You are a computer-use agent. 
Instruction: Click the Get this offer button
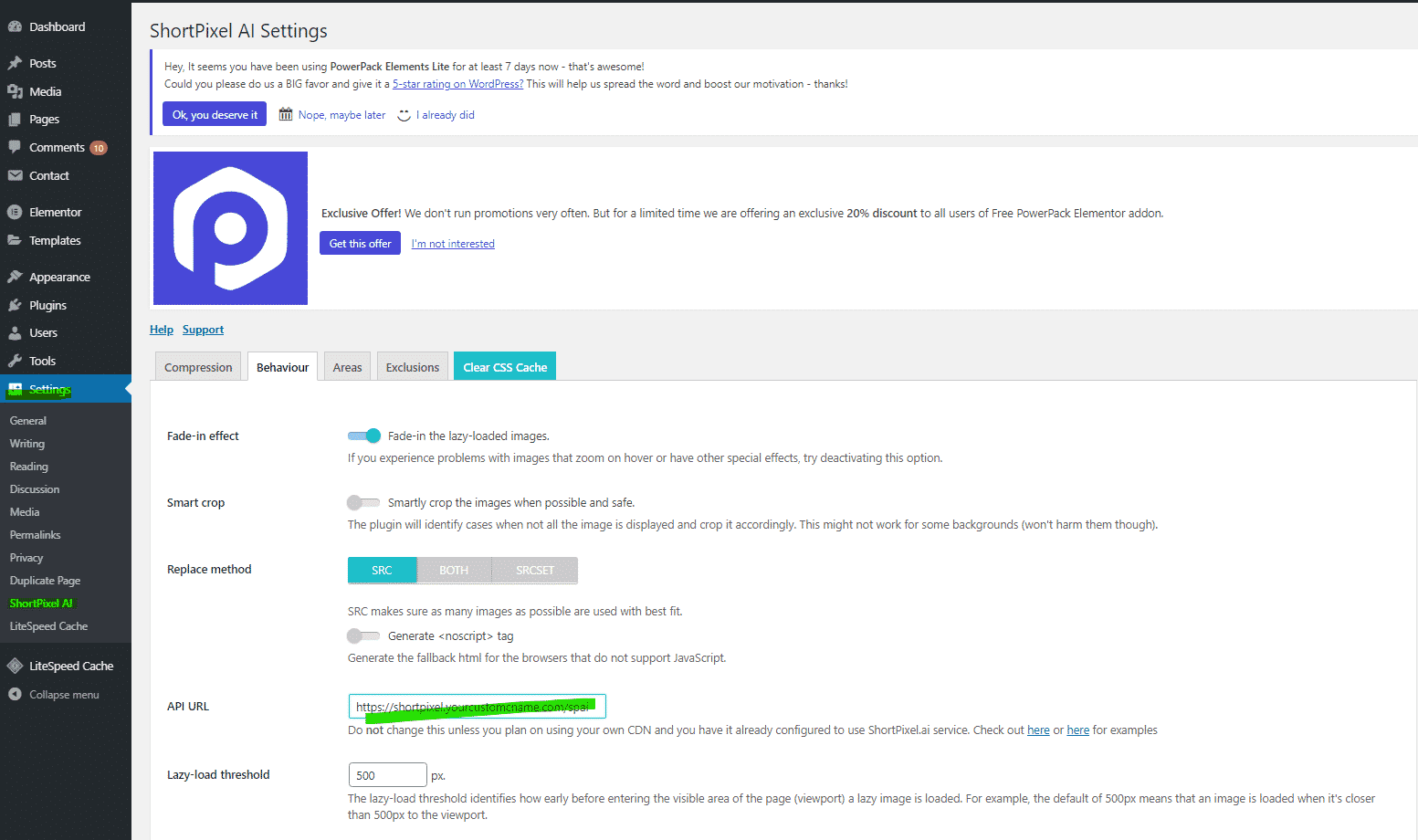point(360,243)
